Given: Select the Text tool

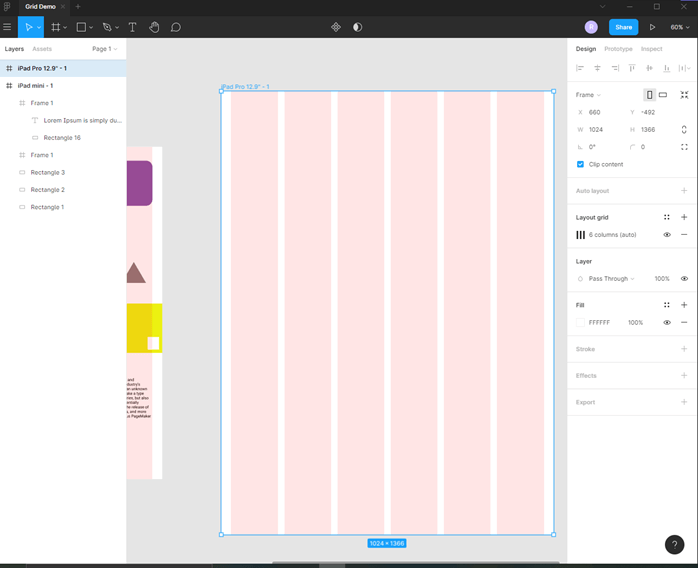Looking at the screenshot, I should tap(132, 27).
